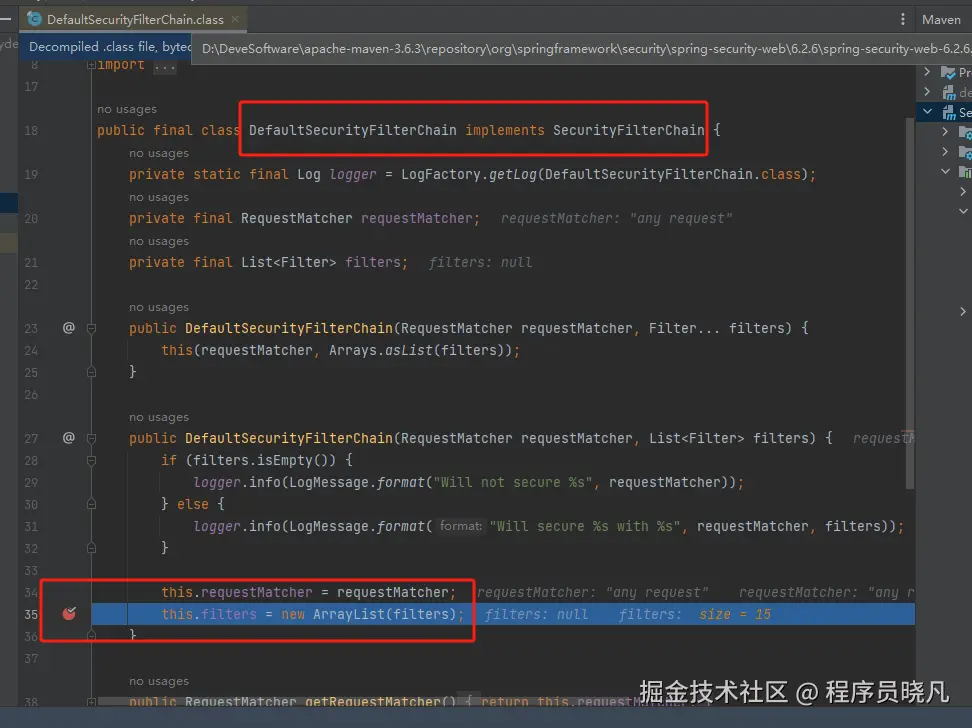Click the first gear folder icon in Maven
972x728 pixels.
point(965,132)
